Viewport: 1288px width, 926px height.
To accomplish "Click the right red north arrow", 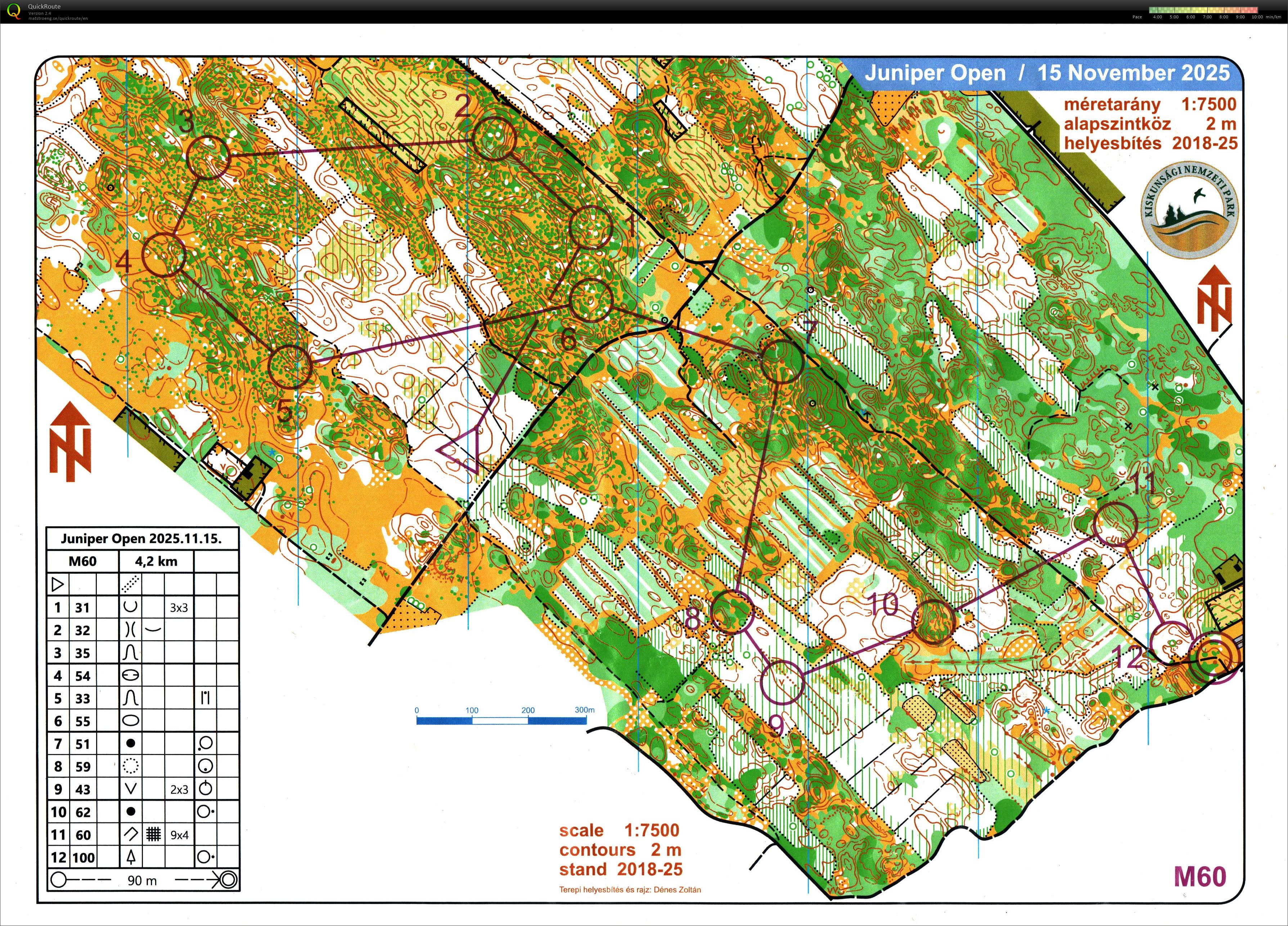I will tap(1215, 299).
